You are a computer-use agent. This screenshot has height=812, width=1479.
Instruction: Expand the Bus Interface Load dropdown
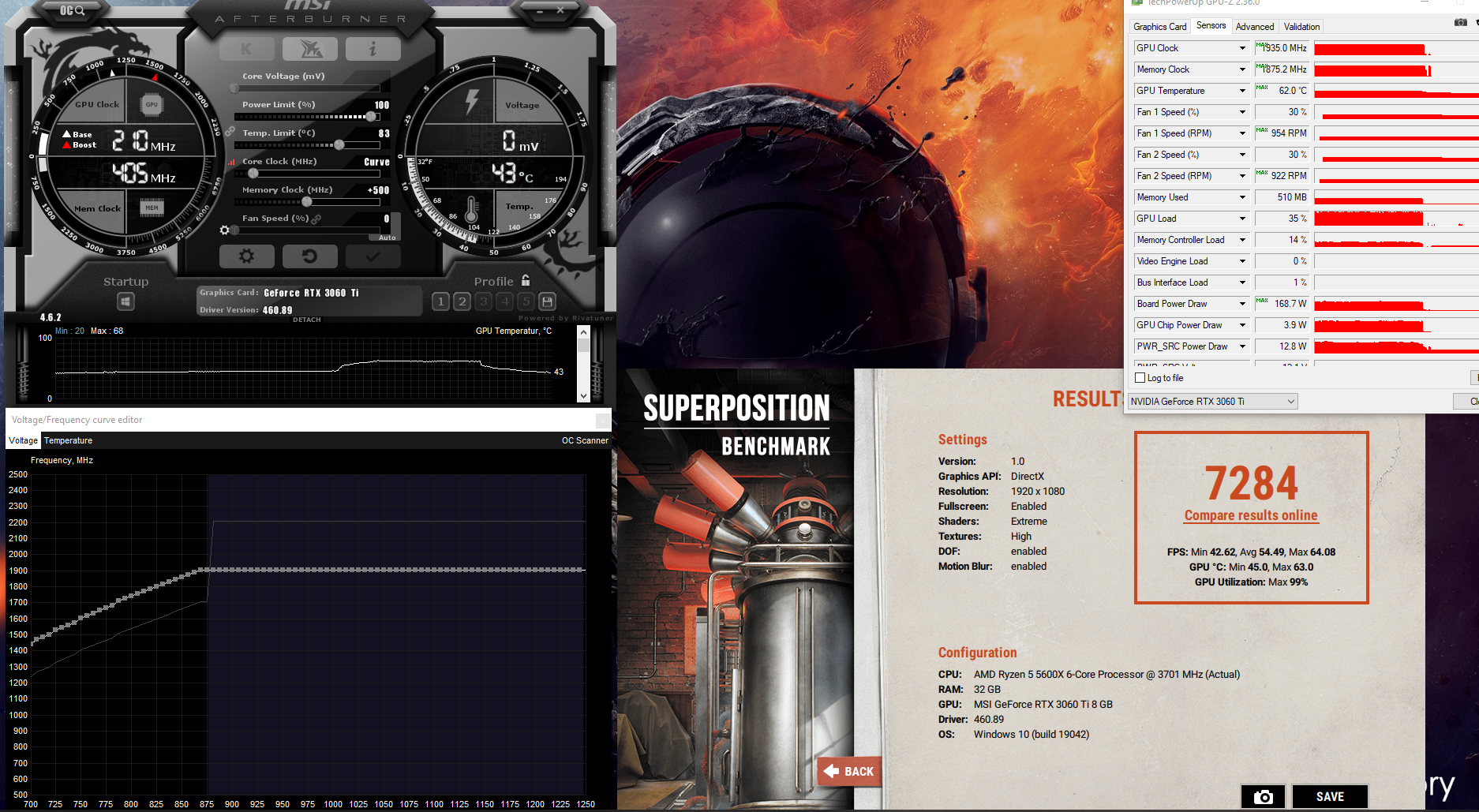click(1242, 283)
